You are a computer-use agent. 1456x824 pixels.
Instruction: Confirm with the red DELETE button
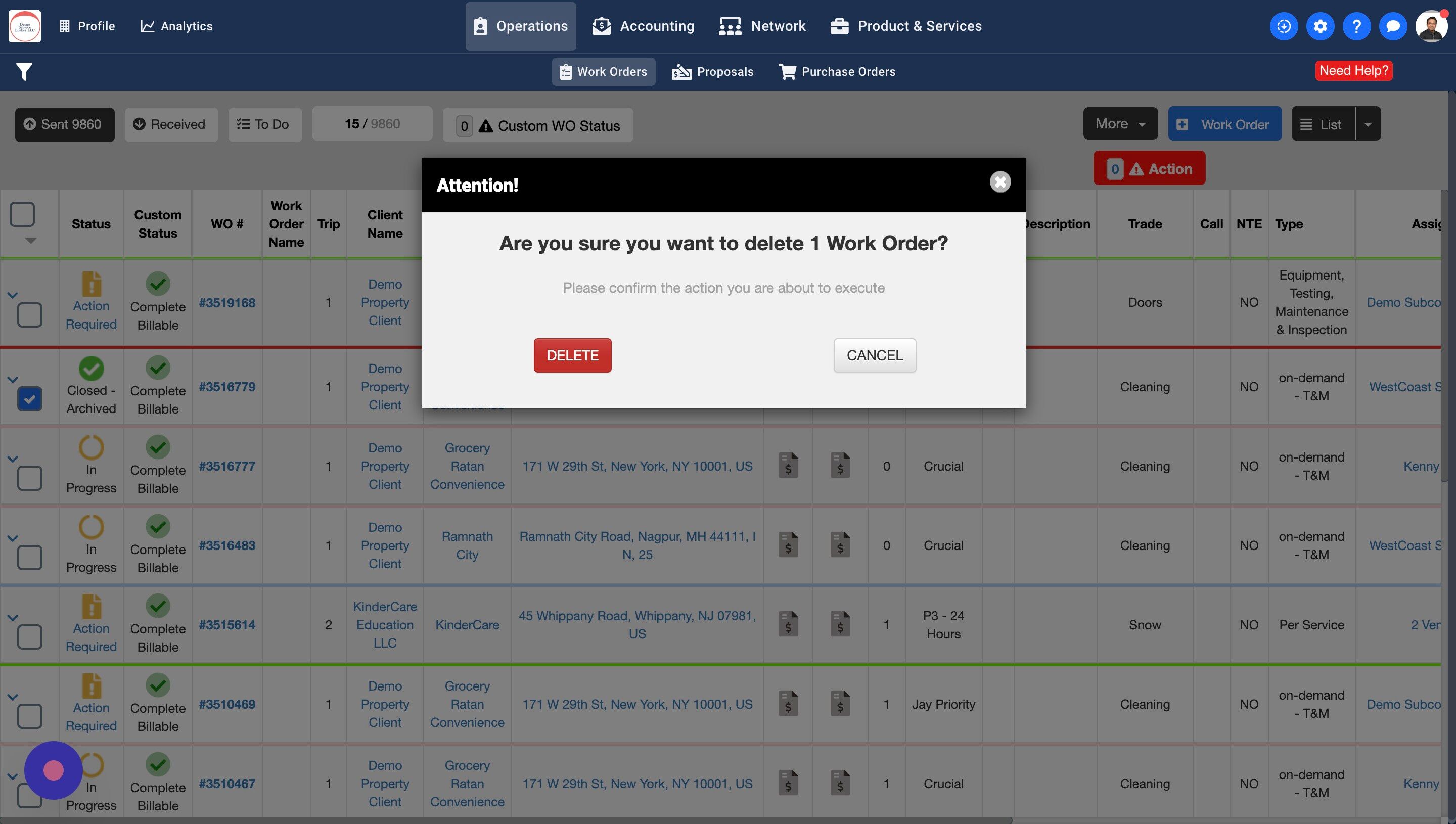point(572,355)
